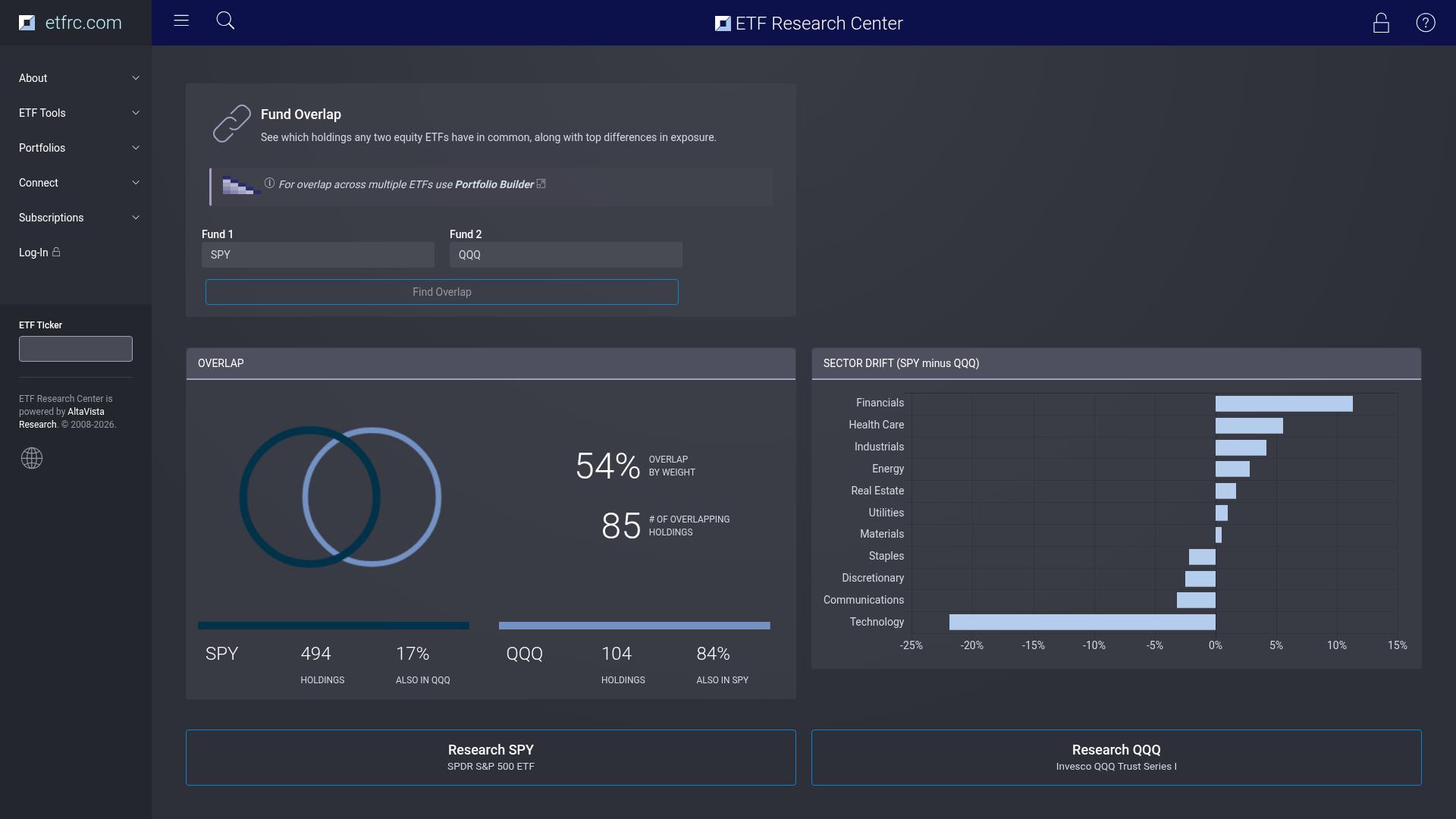Click the Fund 2 QQQ input field
1456x819 pixels.
coord(566,255)
